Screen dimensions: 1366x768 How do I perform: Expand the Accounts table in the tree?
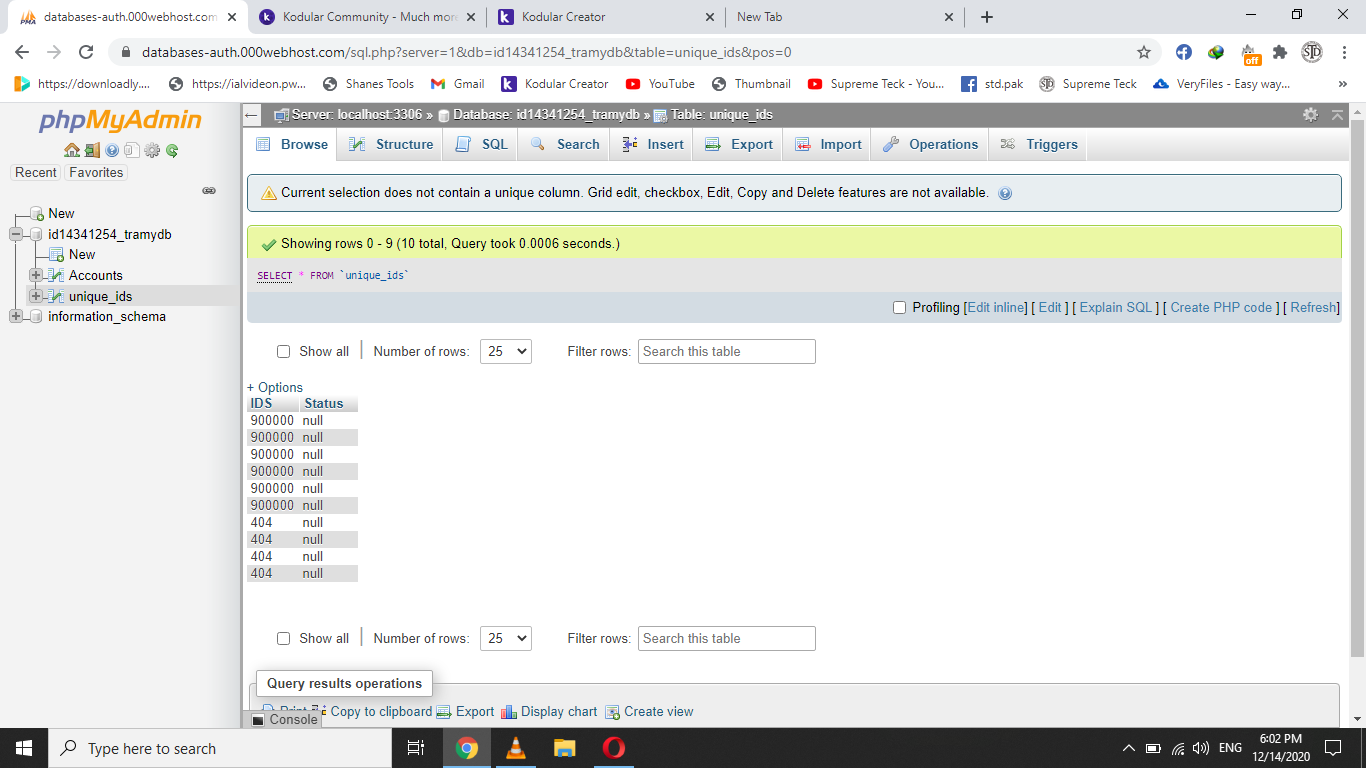click(35, 275)
